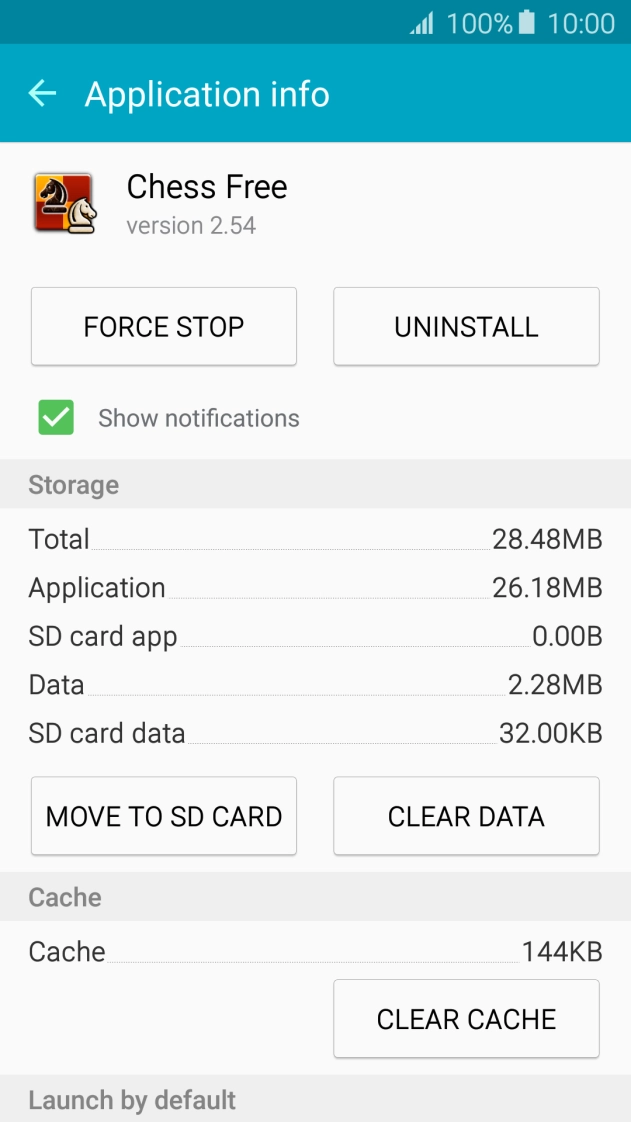Viewport: 631px width, 1122px height.
Task: Uninstall the Chess Free app
Action: (x=466, y=326)
